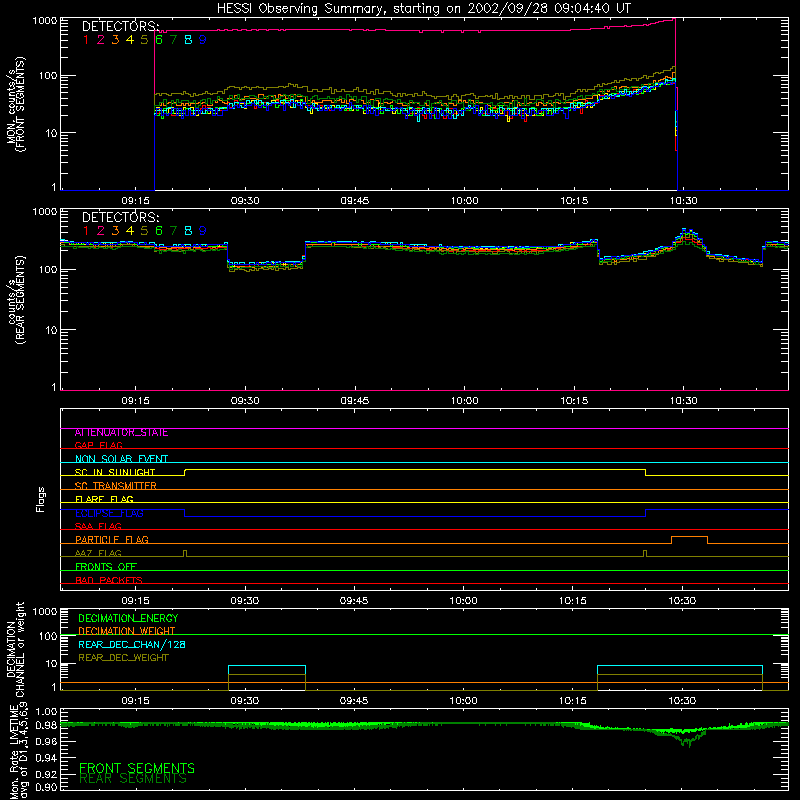This screenshot has width=800, height=800.
Task: Click 10:15 tick under the Flags panel
Action: coord(573,601)
